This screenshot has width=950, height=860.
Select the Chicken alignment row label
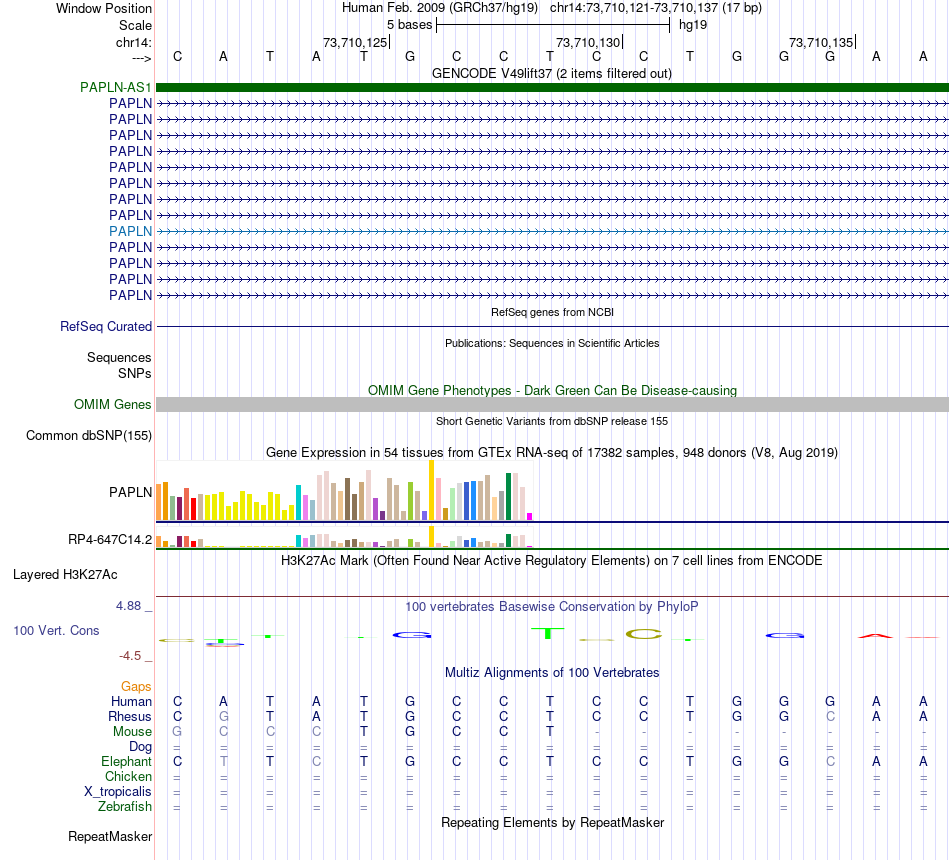[128, 776]
